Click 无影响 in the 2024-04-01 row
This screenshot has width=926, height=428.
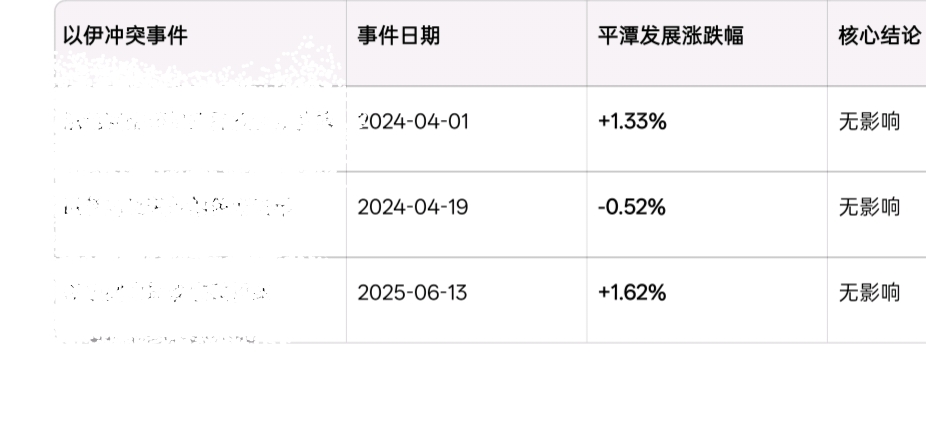pyautogui.click(x=868, y=122)
